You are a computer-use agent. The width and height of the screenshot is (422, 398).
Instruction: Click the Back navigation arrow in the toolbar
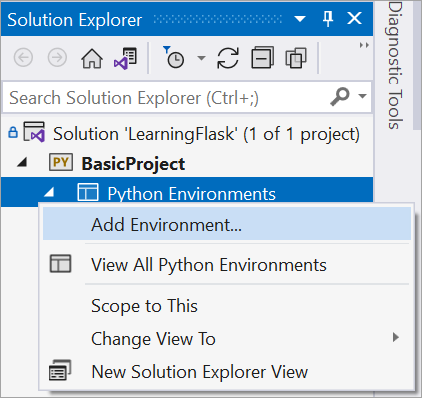point(23,58)
